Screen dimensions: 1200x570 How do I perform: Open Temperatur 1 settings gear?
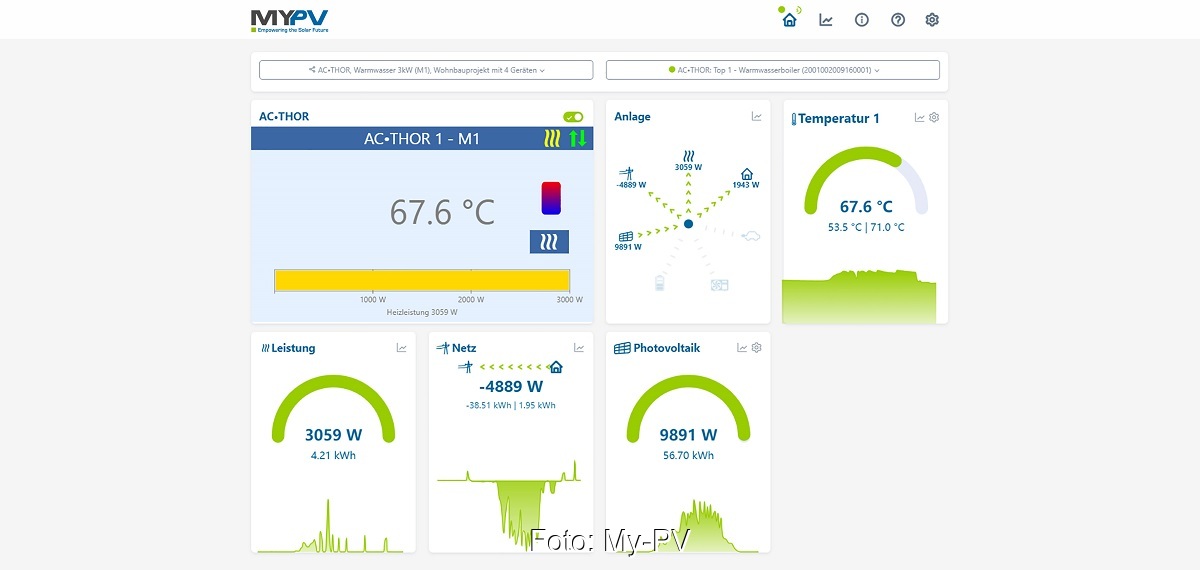(x=934, y=118)
